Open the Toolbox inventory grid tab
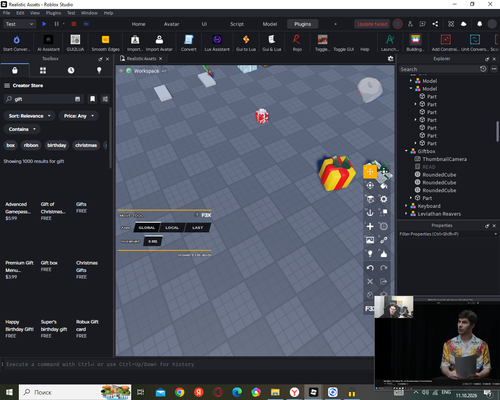The image size is (500, 400). (x=43, y=70)
